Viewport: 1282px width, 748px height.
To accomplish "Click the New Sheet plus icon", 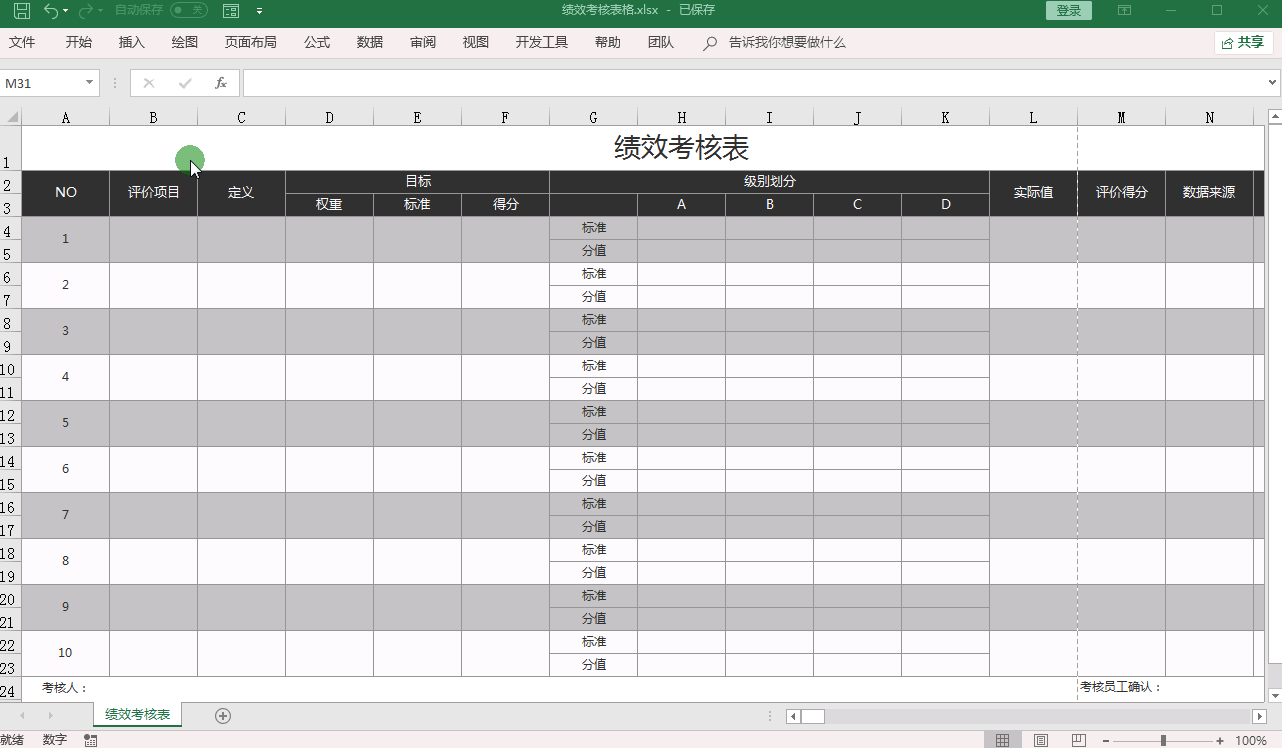I will tap(223, 715).
